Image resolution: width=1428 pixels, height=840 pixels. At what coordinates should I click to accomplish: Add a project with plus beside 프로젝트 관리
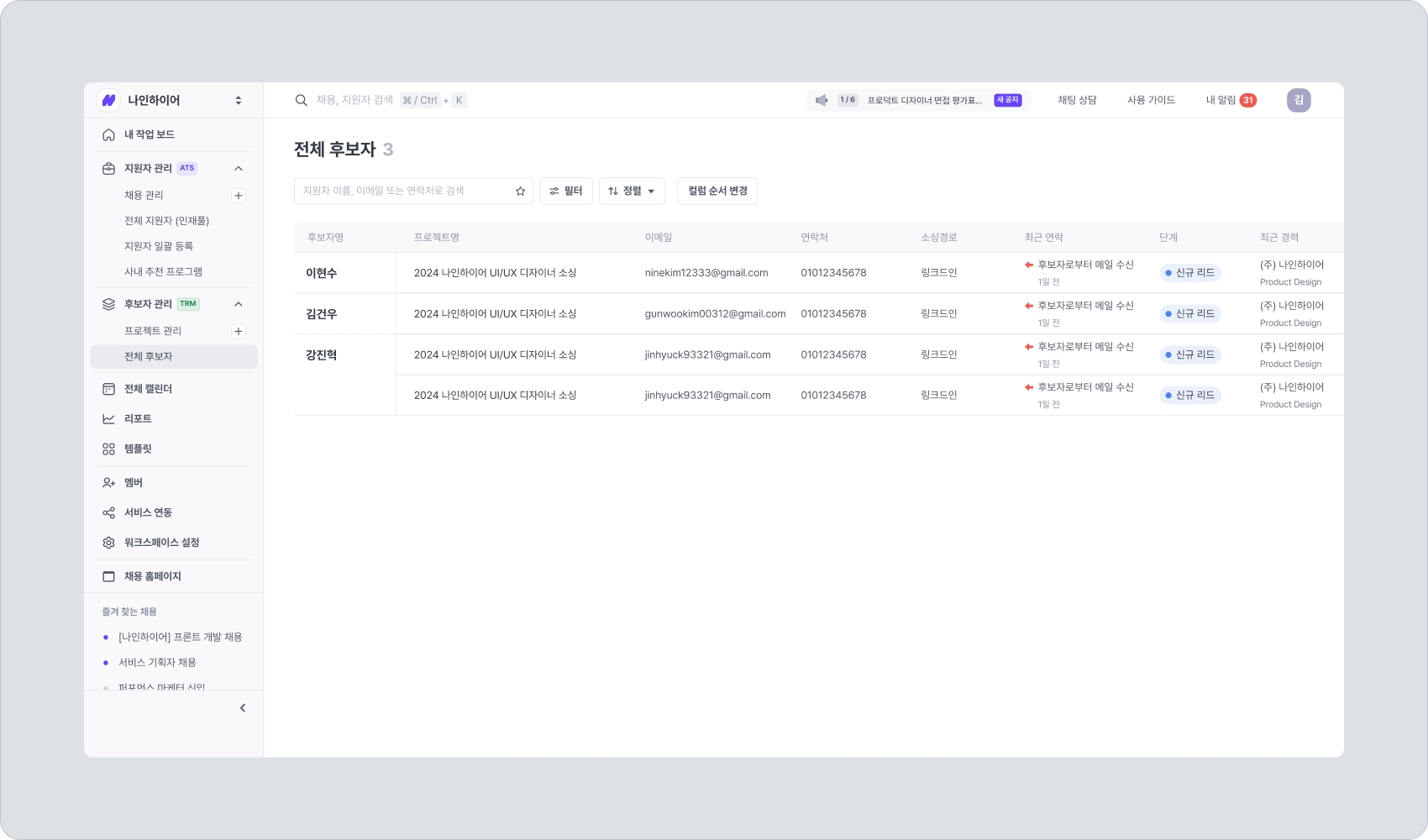click(x=239, y=331)
